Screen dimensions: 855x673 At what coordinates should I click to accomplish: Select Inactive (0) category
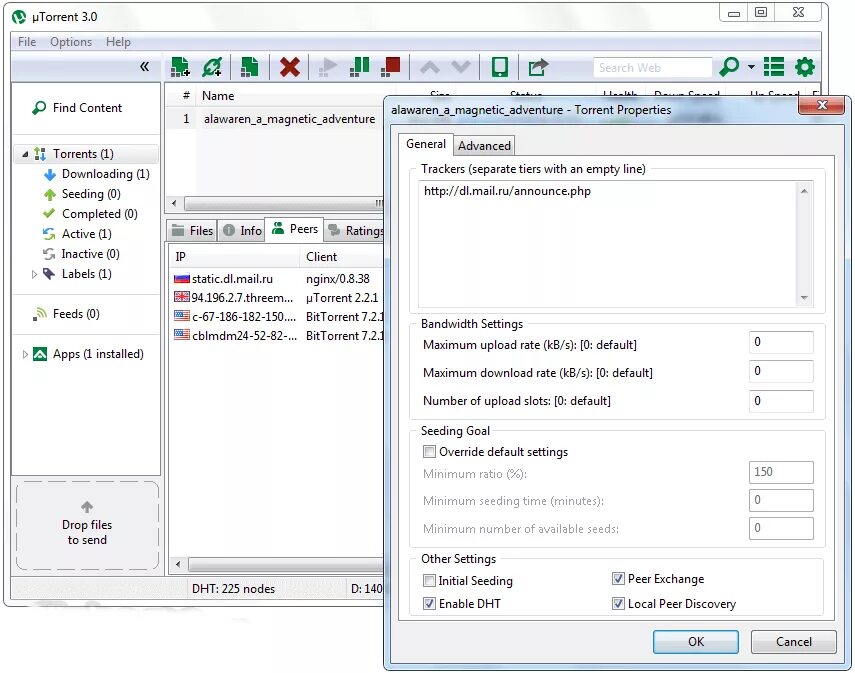point(81,254)
